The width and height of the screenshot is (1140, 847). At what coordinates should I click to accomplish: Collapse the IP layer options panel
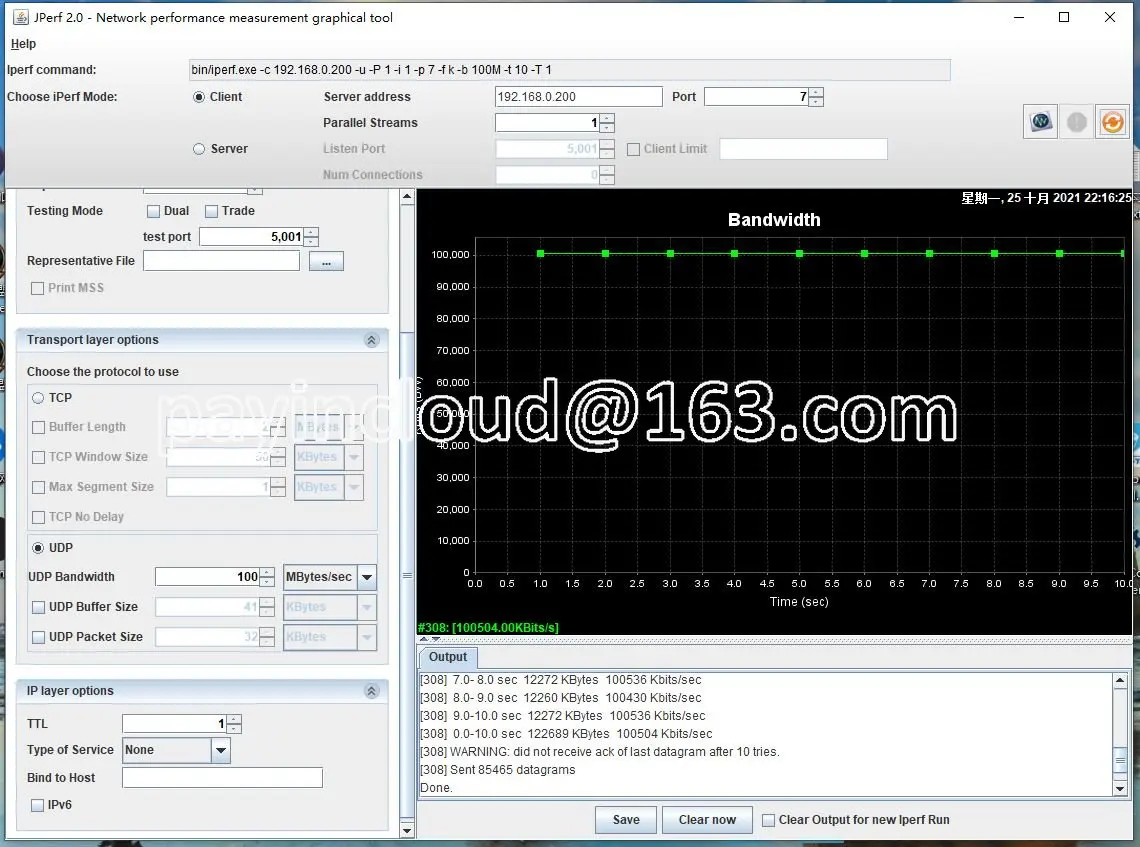tap(372, 691)
